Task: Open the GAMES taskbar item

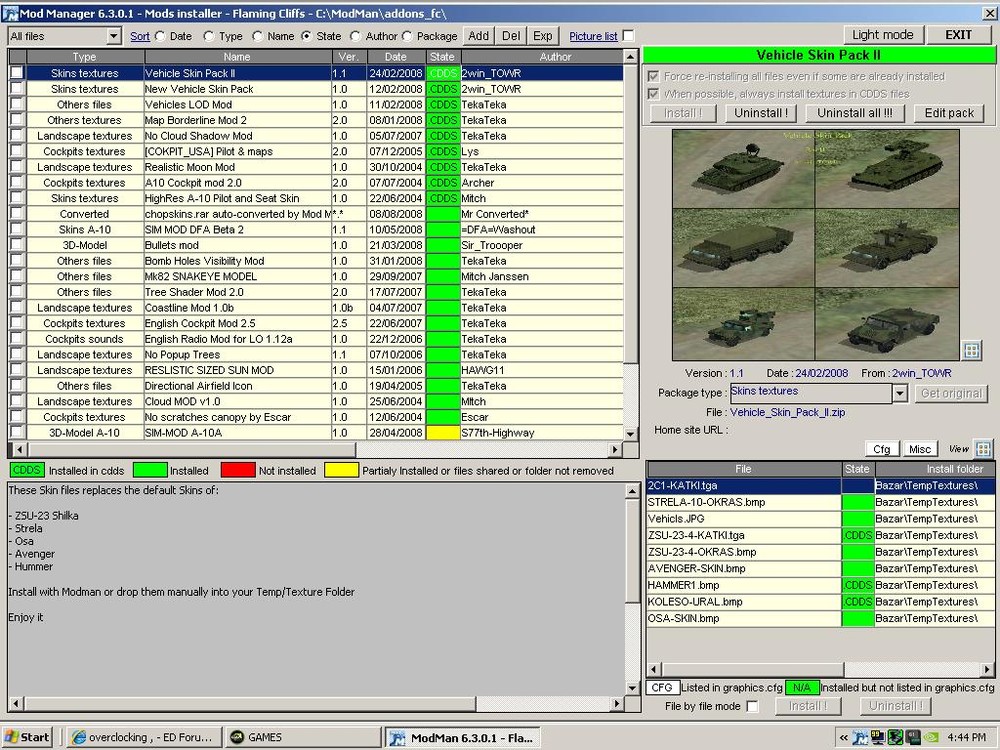Action: click(298, 738)
